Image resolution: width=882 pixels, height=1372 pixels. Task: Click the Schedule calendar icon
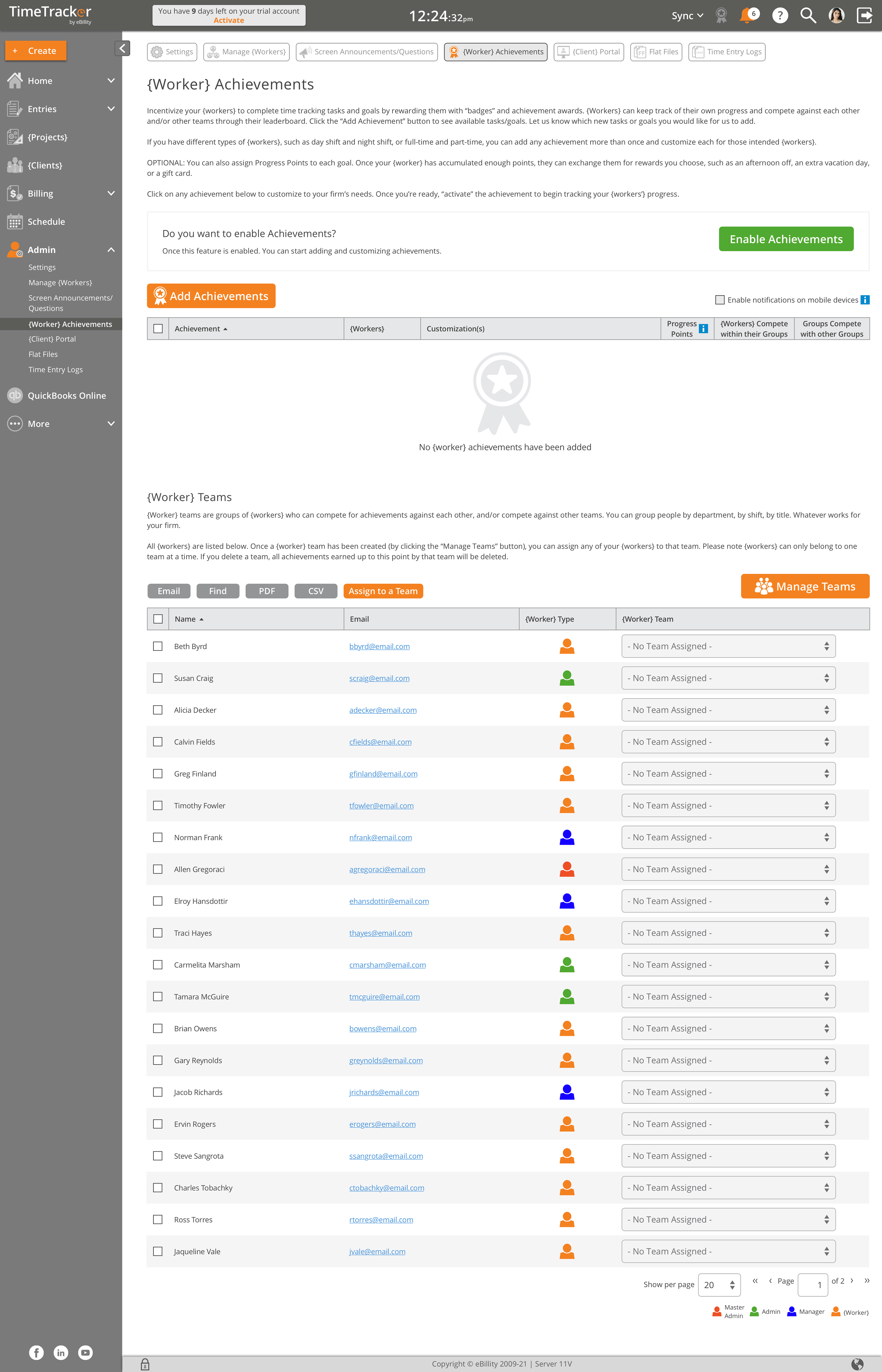coord(15,222)
